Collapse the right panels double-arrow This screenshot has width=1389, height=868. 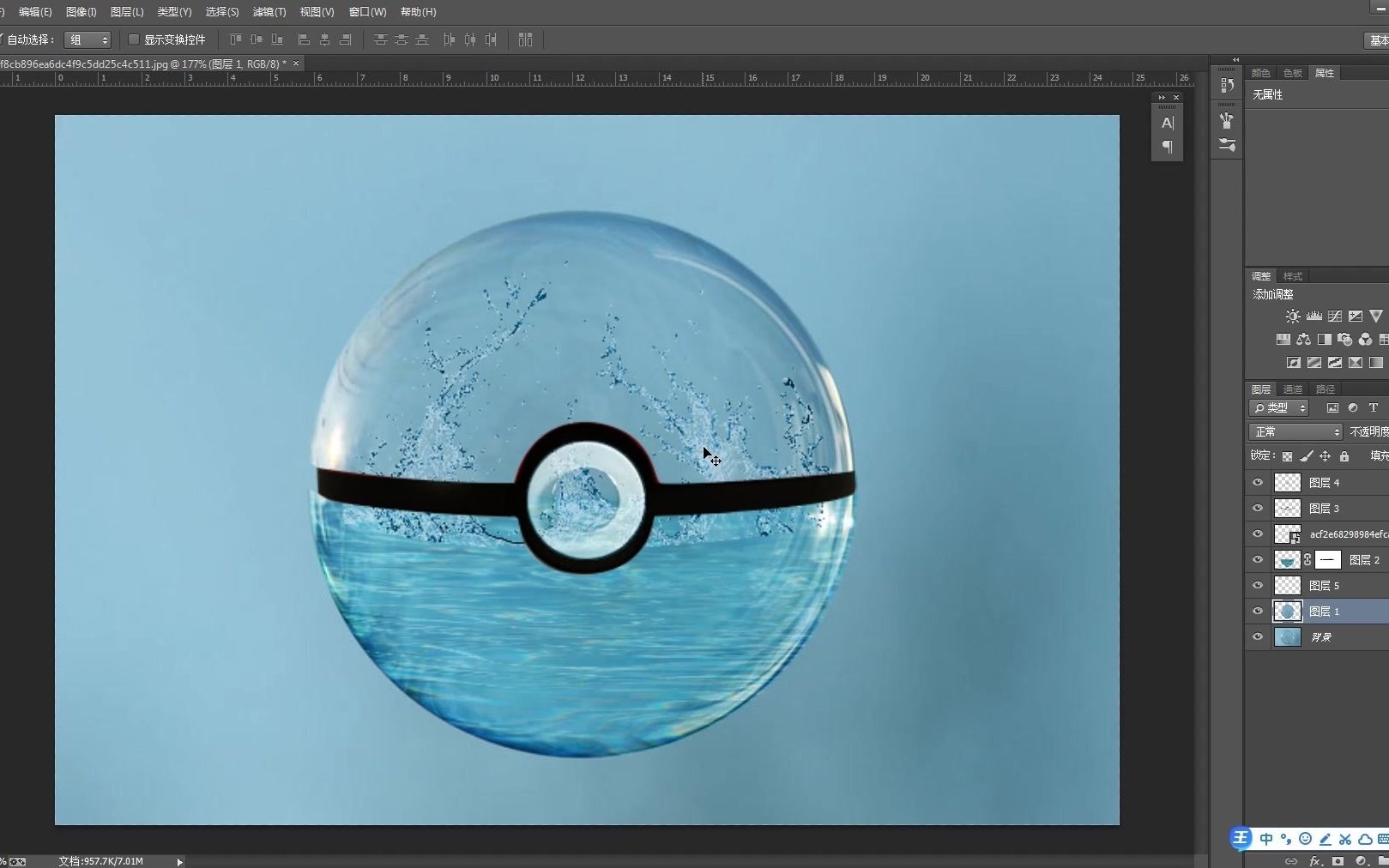coord(1236,60)
